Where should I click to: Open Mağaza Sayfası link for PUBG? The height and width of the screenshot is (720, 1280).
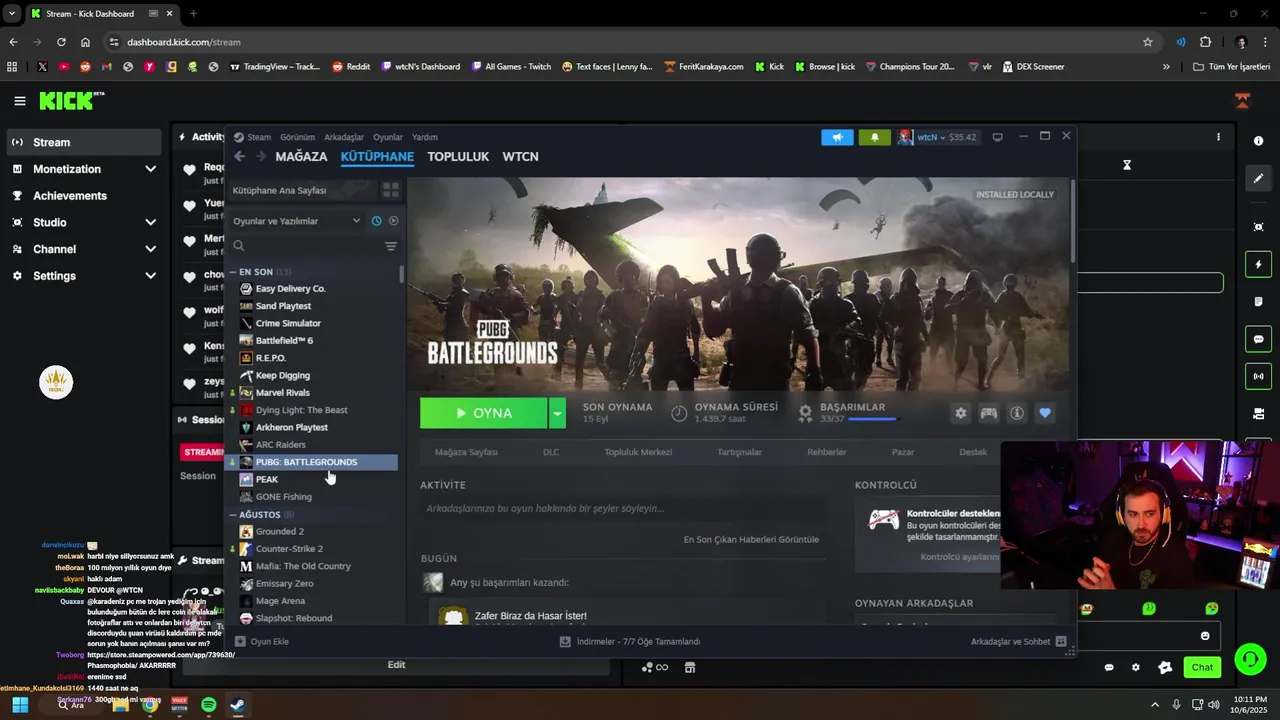466,452
